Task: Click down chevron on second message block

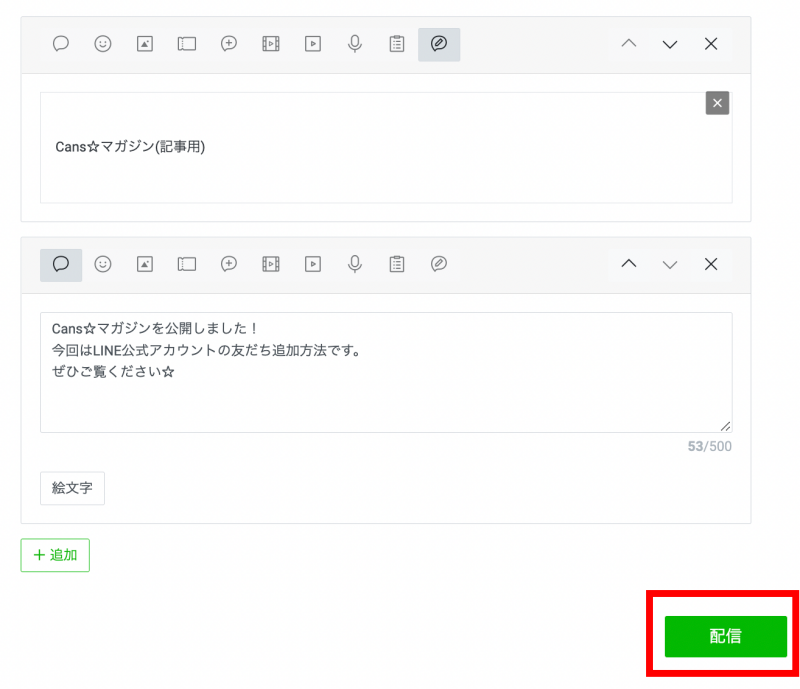Action: [670, 264]
